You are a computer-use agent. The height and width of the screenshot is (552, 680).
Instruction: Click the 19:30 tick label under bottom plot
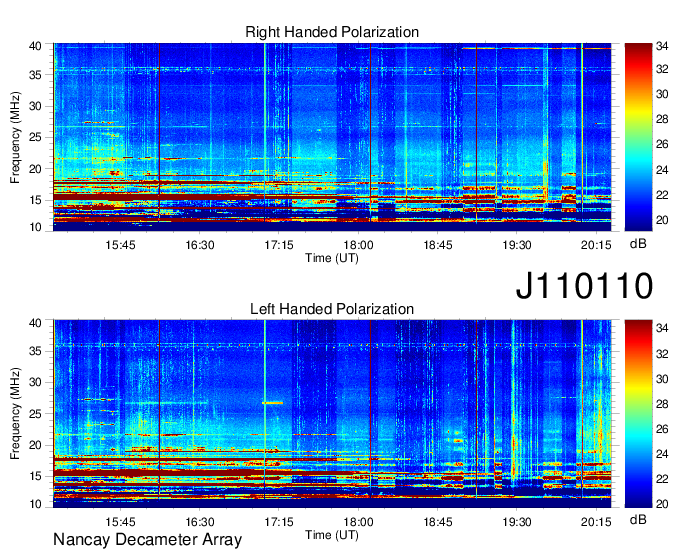[517, 522]
